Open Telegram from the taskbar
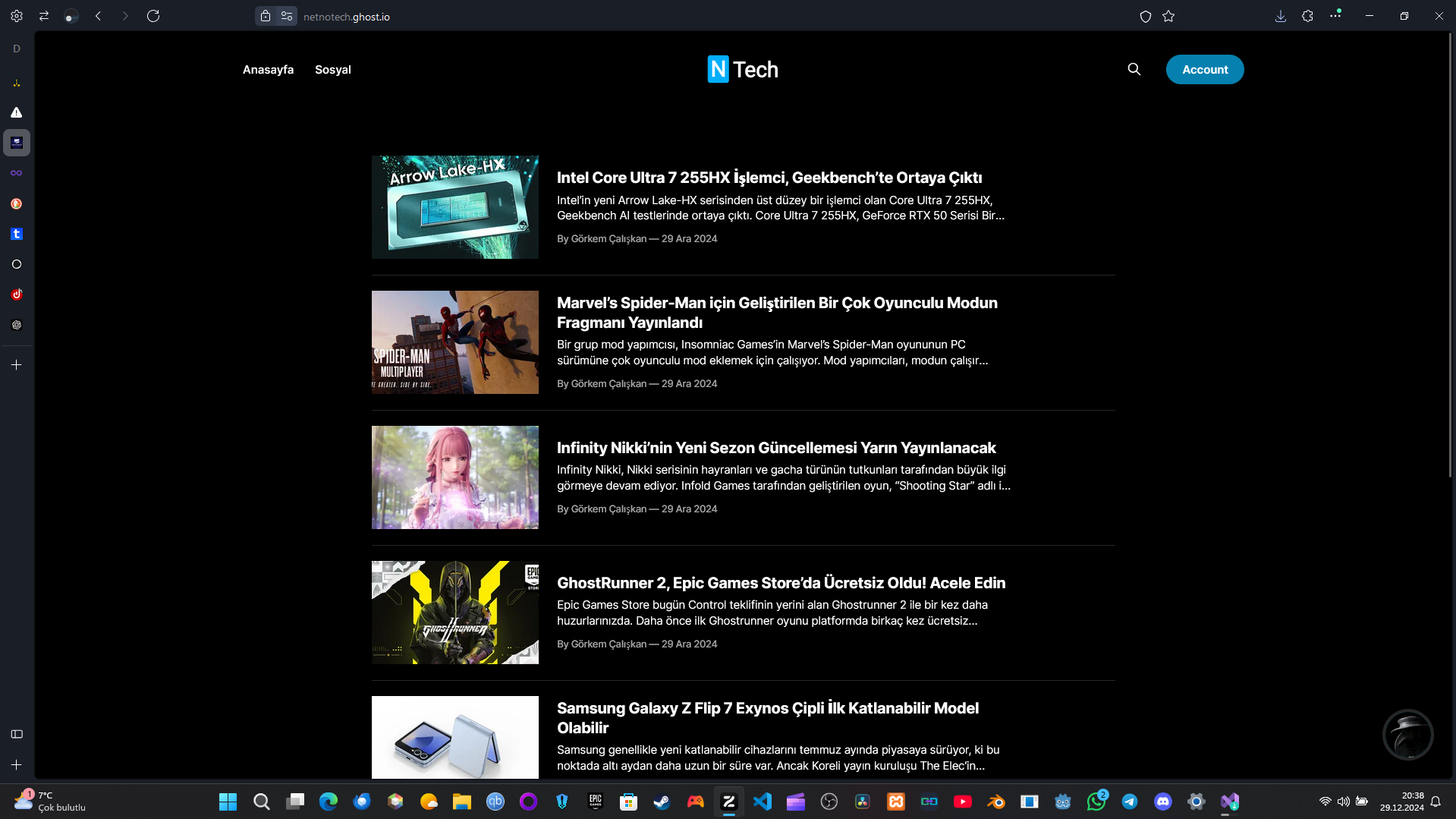The height and width of the screenshot is (819, 1456). pos(1130,802)
